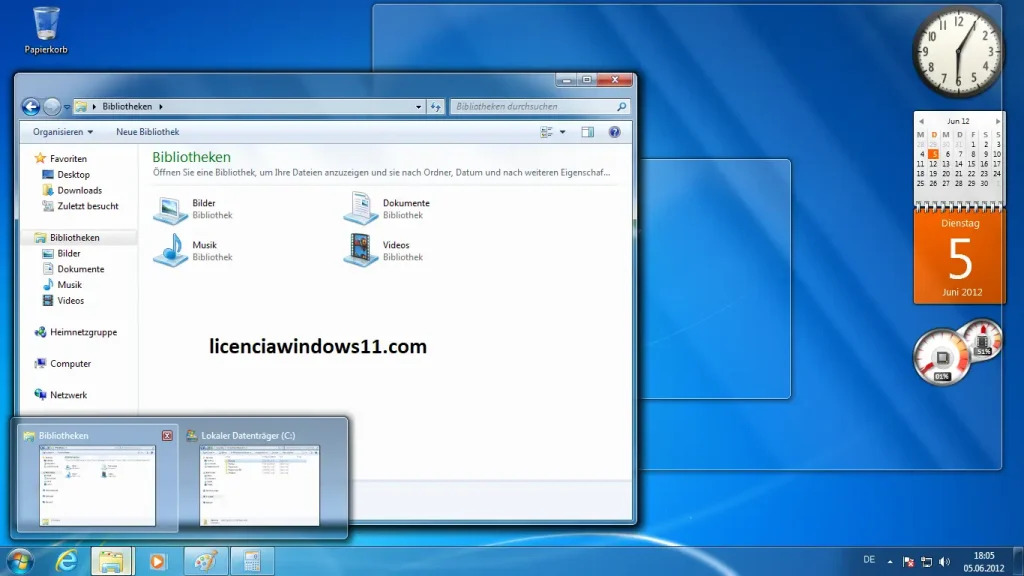Image resolution: width=1024 pixels, height=576 pixels.
Task: Select Dokumente in the navigation tree
Action: pyautogui.click(x=80, y=269)
